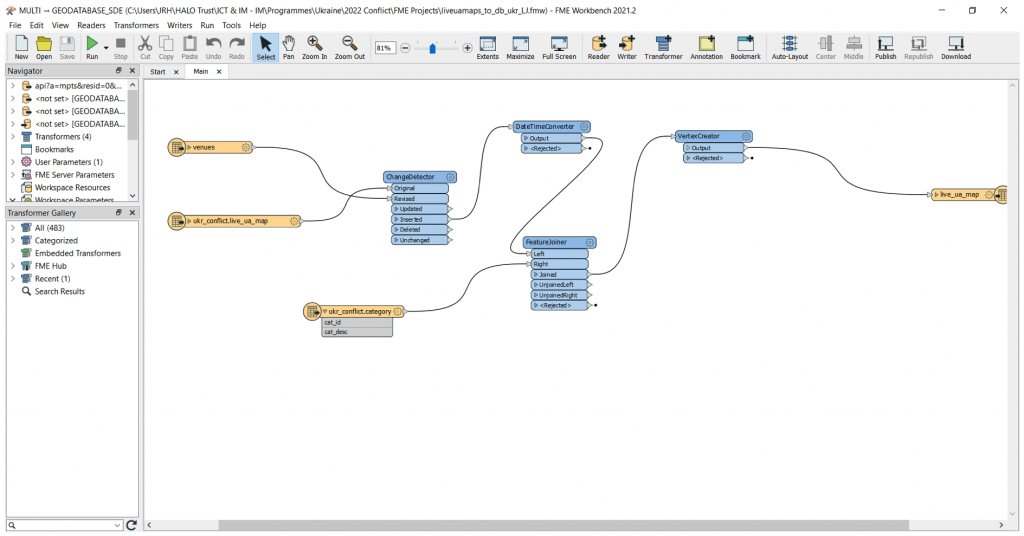Open FeatureJoiner parameters gear

590,242
